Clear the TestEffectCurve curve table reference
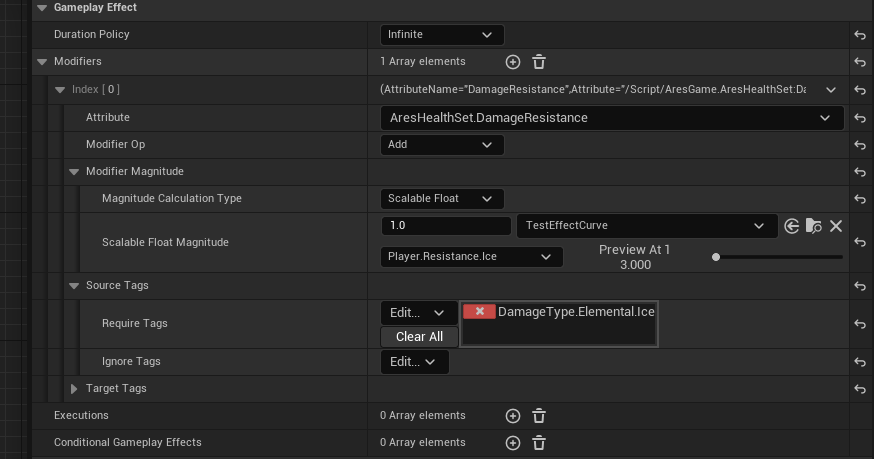The width and height of the screenshot is (874, 459). [x=836, y=226]
